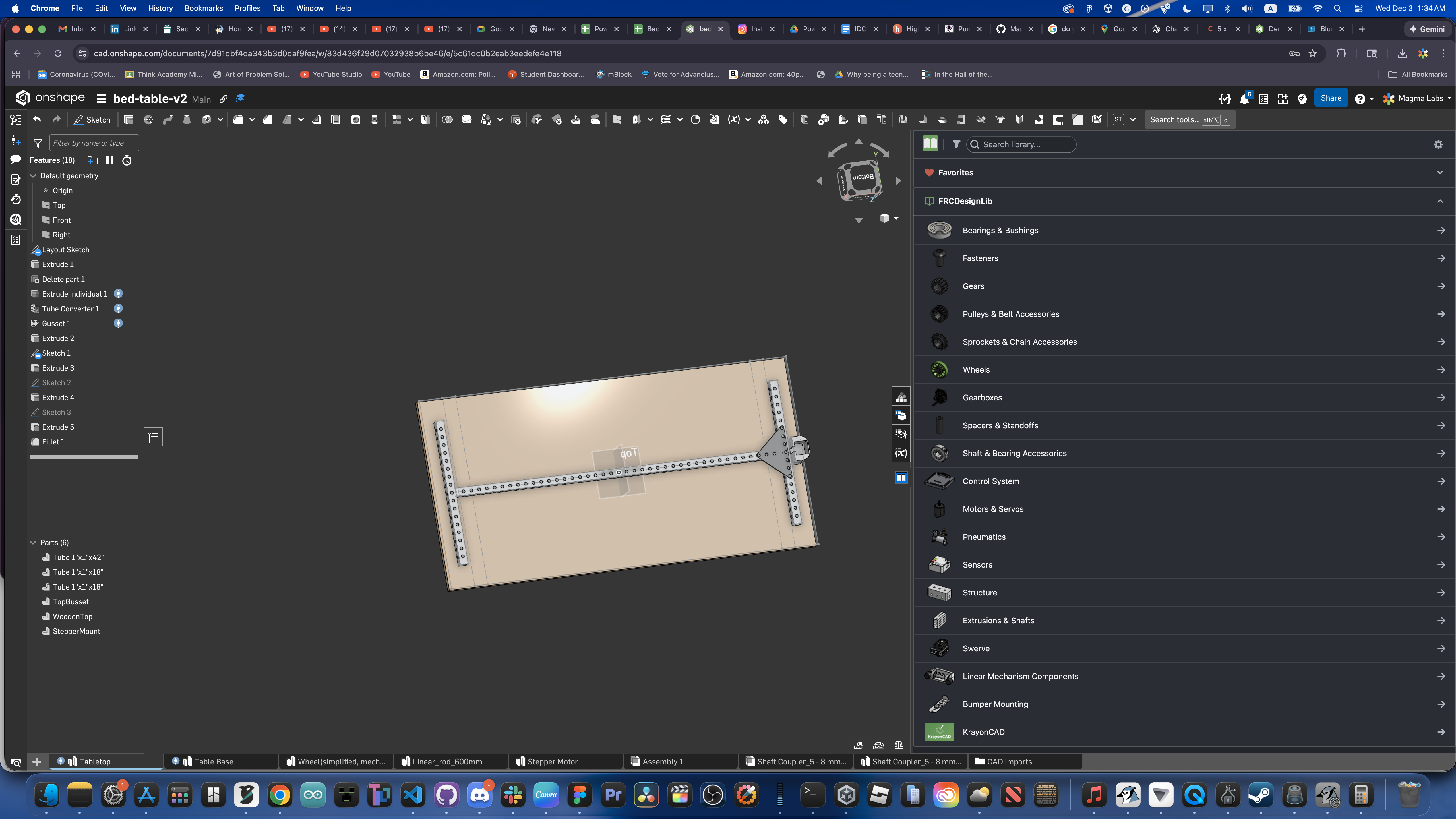Collapse the Default geometry group
The width and height of the screenshot is (1456, 819).
click(33, 175)
